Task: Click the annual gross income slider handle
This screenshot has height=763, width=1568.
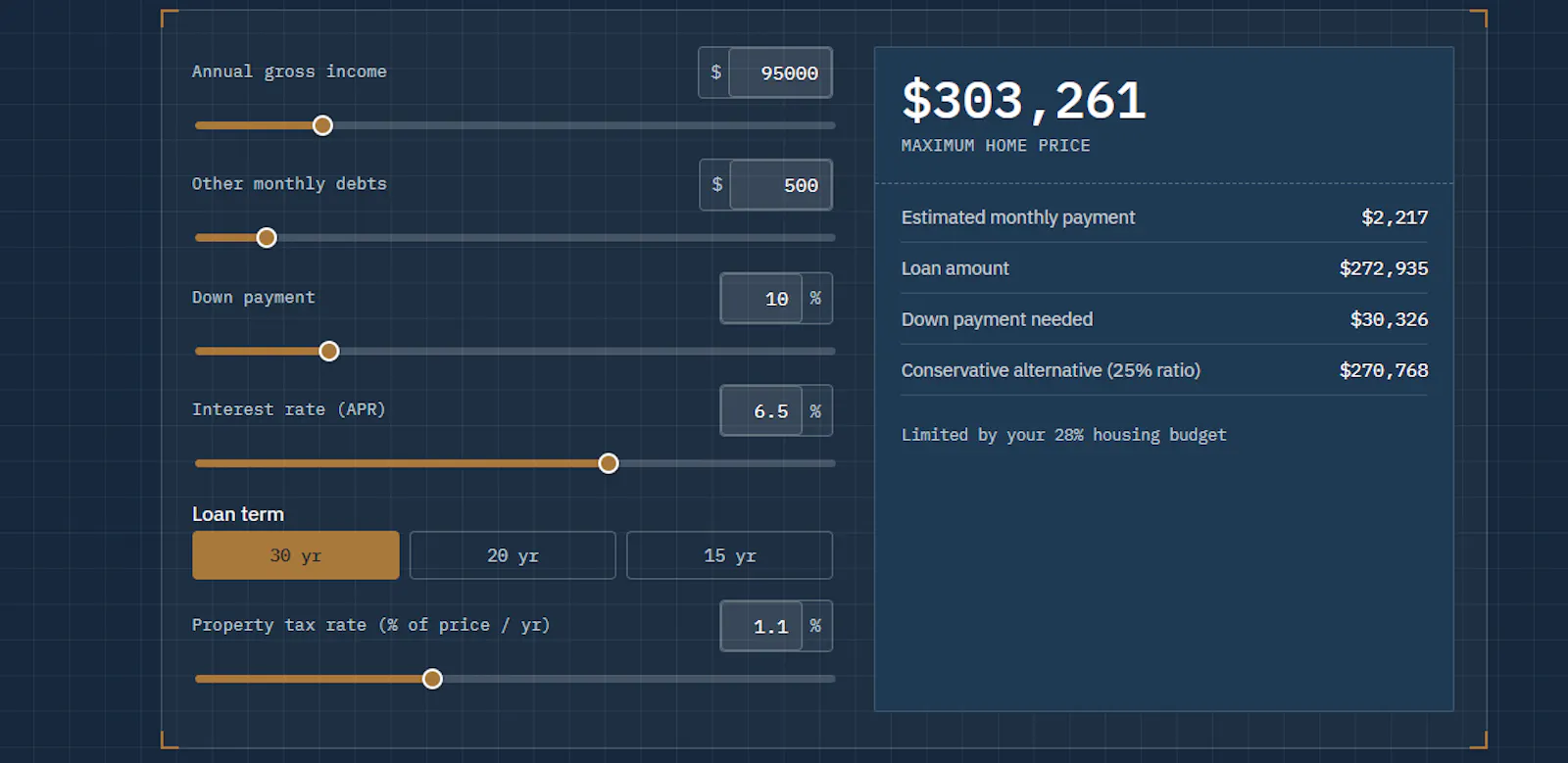Action: pos(322,125)
